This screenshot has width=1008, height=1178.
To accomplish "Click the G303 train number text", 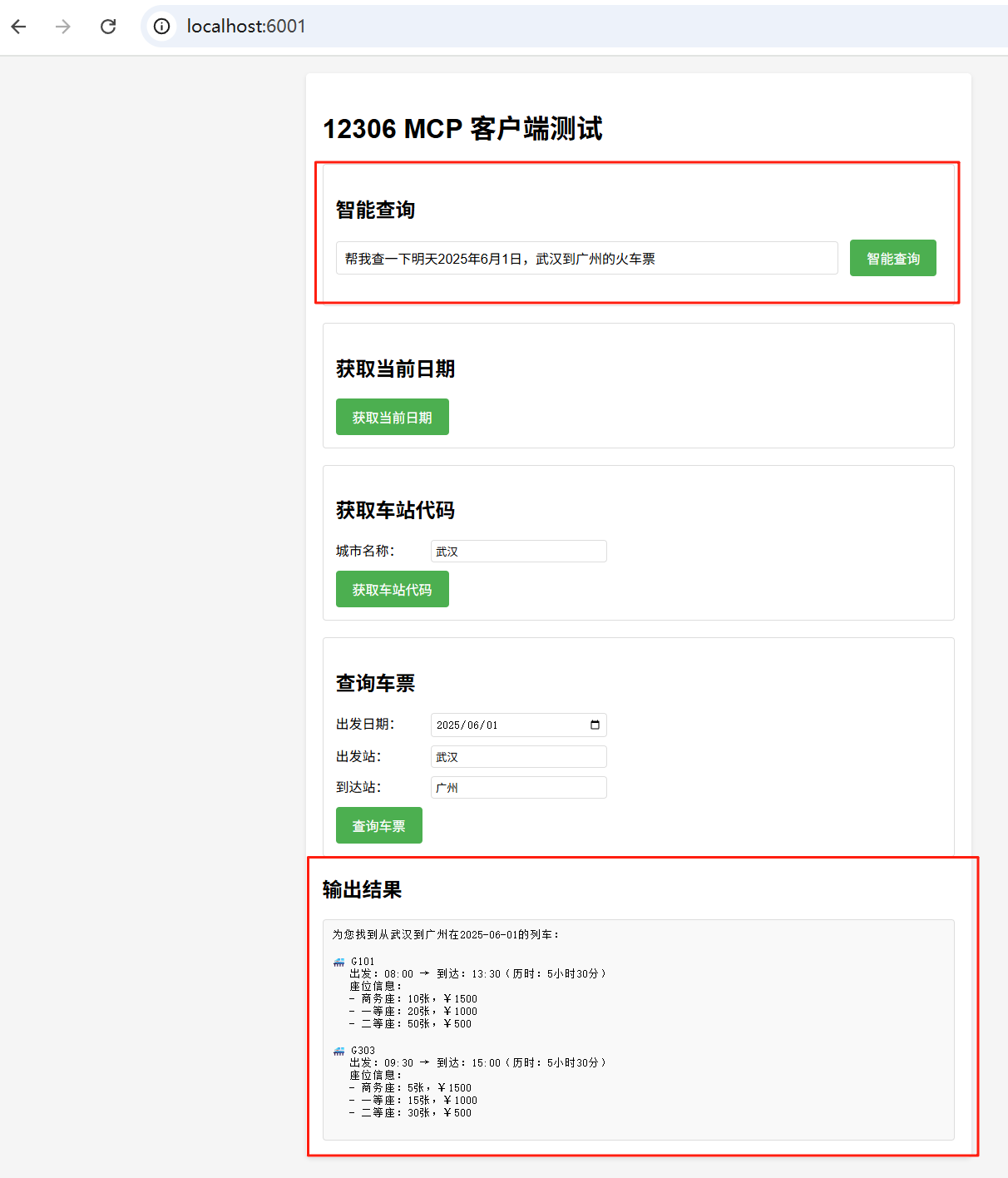I will (x=363, y=1051).
